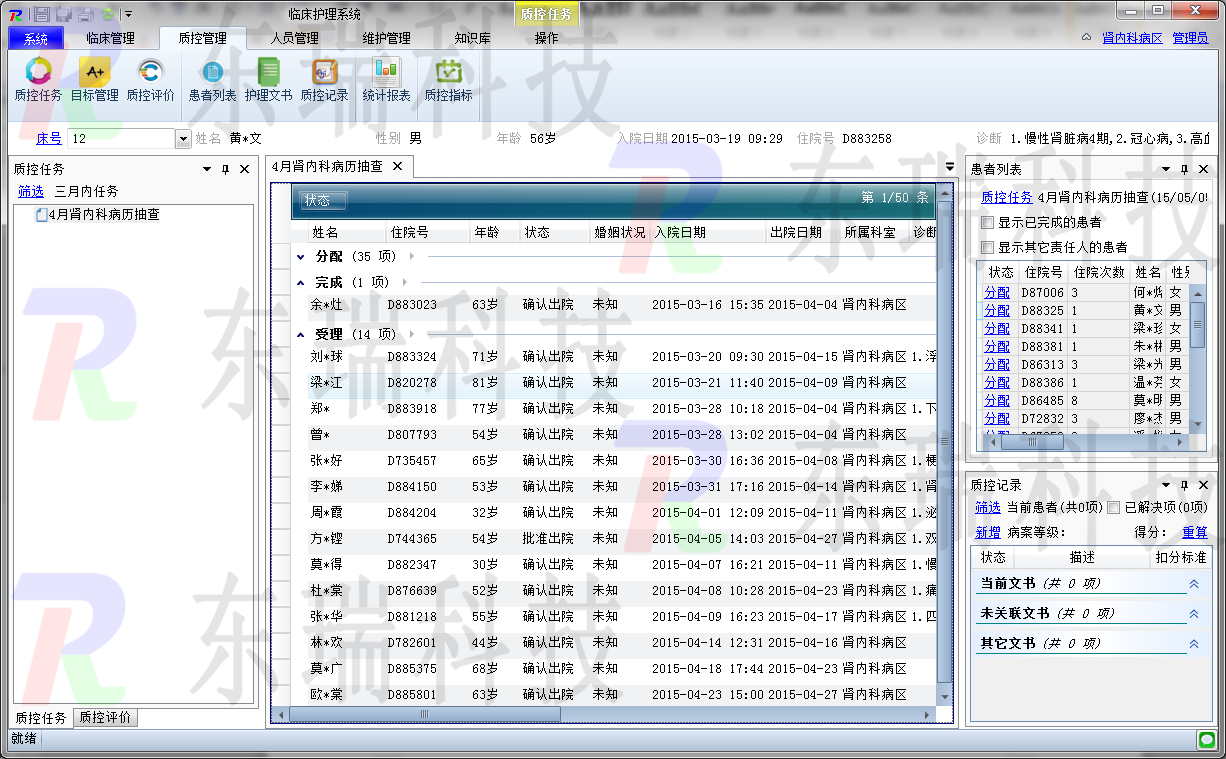Switch to the 操作 ribbon tab
1226x759 pixels.
(547, 39)
